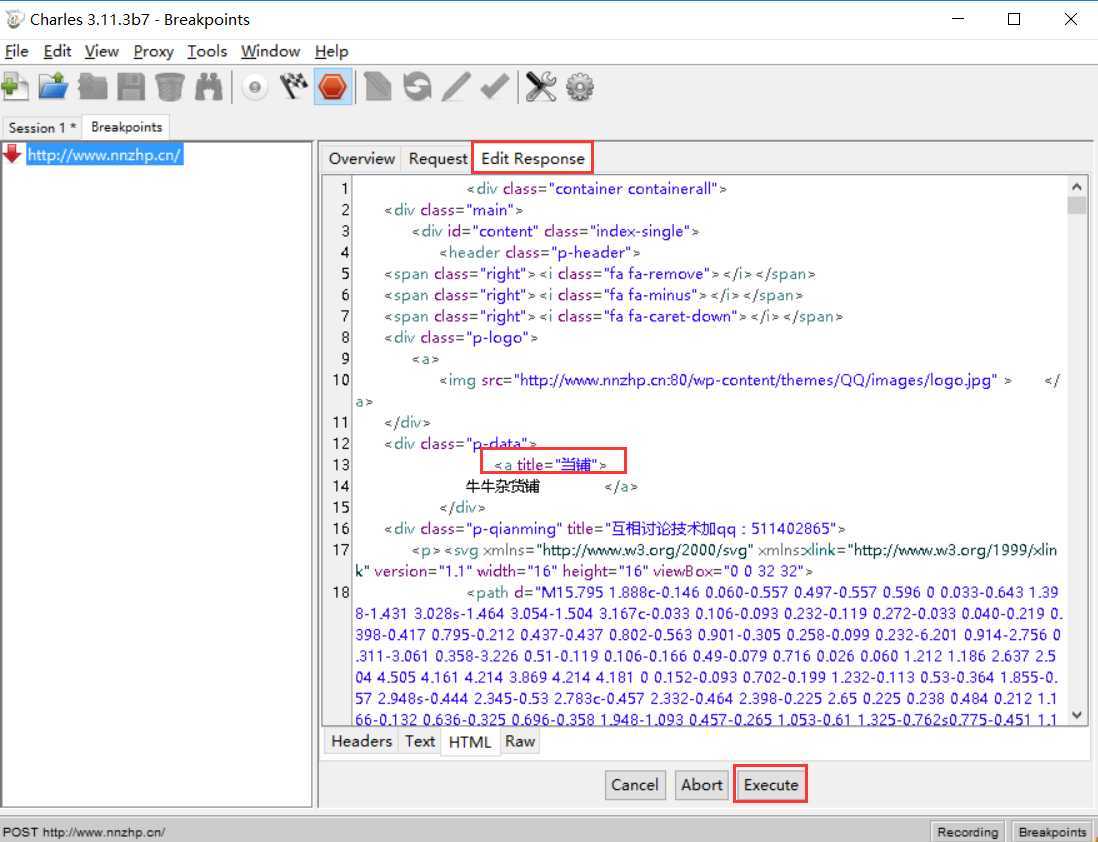Switch to HTML view tab

(x=470, y=742)
